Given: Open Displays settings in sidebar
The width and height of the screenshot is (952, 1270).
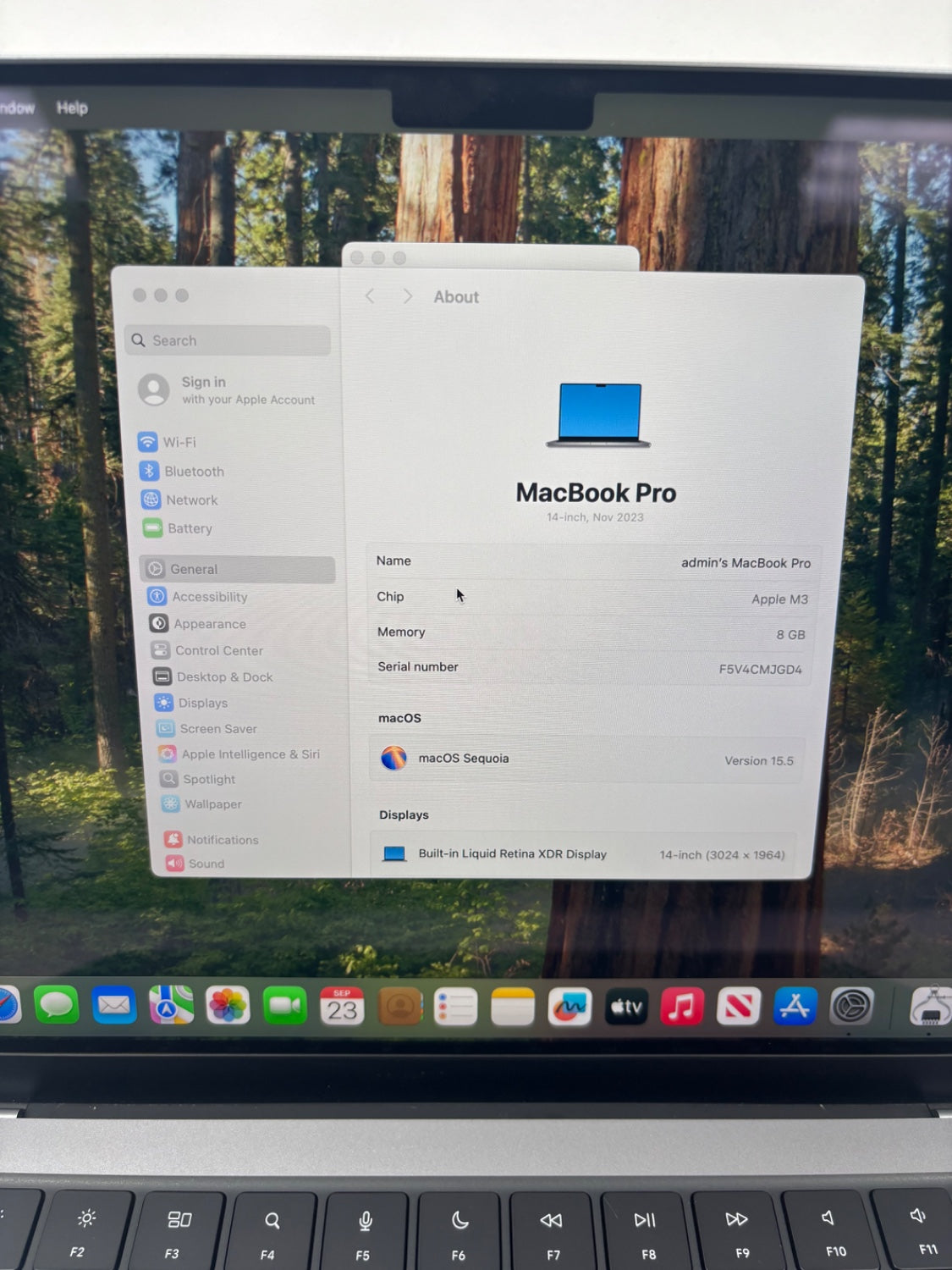Looking at the screenshot, I should click(x=202, y=703).
